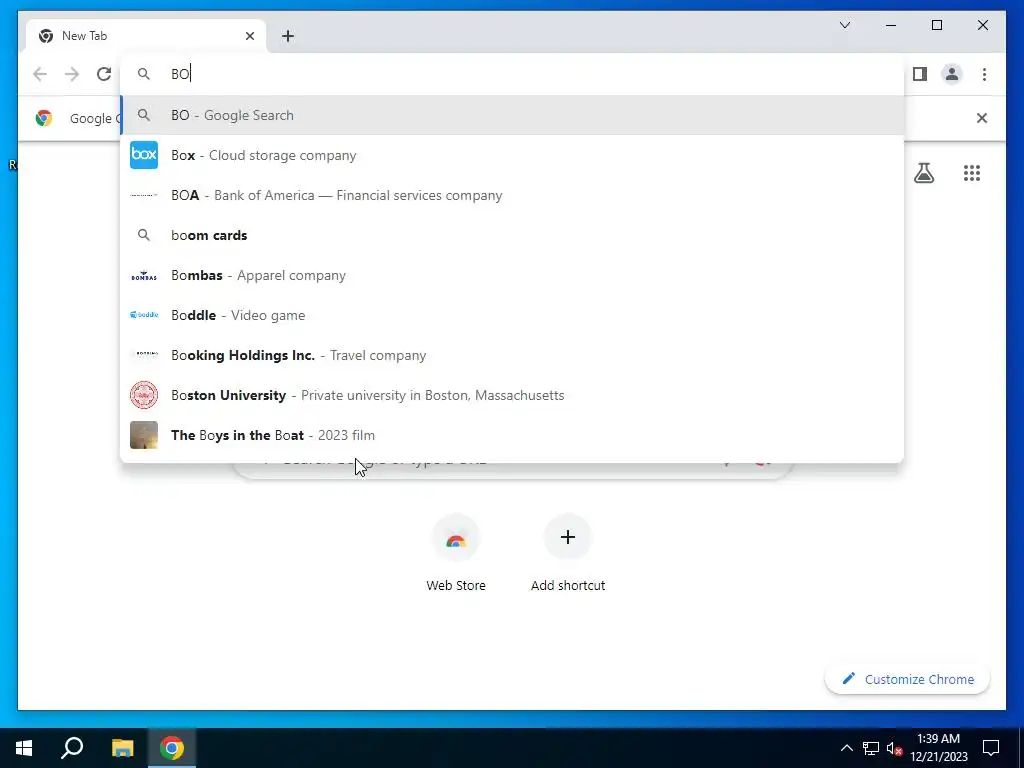Pick the Boddle video game suggestion
The height and width of the screenshot is (768, 1024).
pos(512,315)
